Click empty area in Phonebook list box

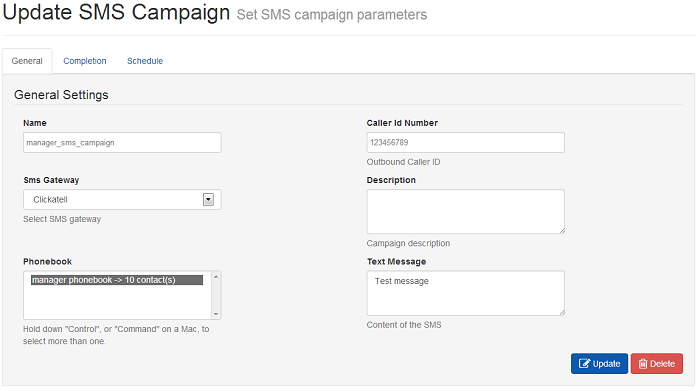click(117, 302)
